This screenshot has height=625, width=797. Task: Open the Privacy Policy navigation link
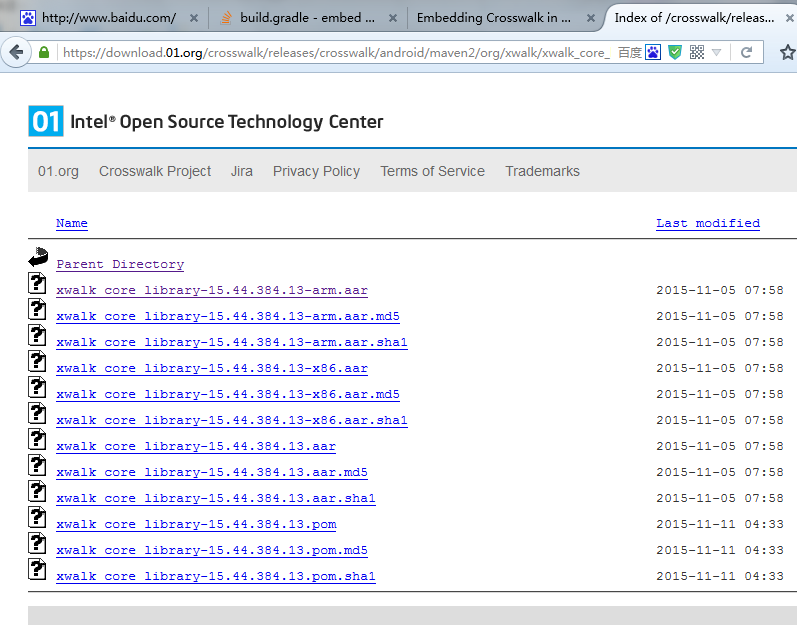(316, 171)
